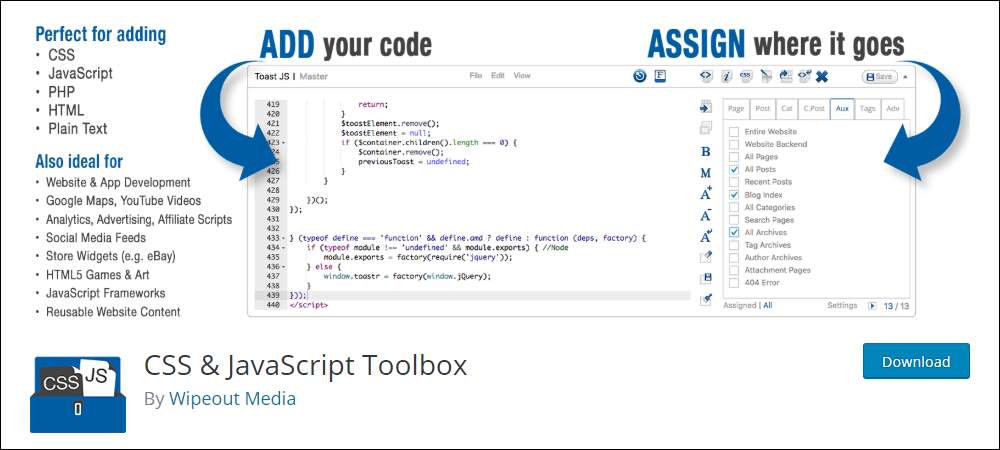Click the blue Download button
The height and width of the screenshot is (450, 1000).
916,361
